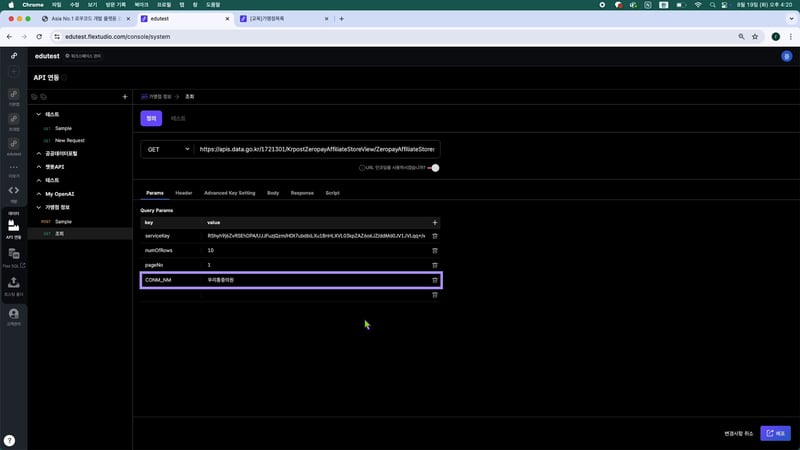The height and width of the screenshot is (450, 800).
Task: Click the help question mark icon
Action: point(9,440)
